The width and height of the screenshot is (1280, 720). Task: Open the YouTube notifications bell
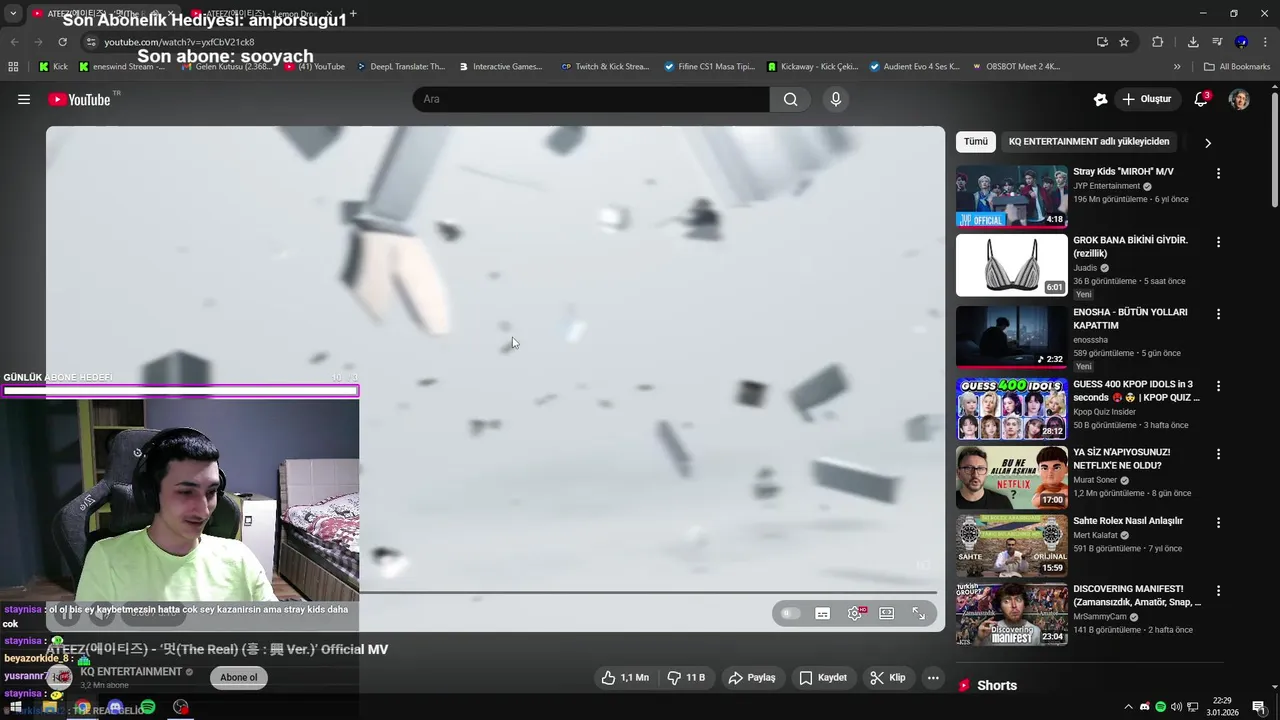click(x=1201, y=99)
